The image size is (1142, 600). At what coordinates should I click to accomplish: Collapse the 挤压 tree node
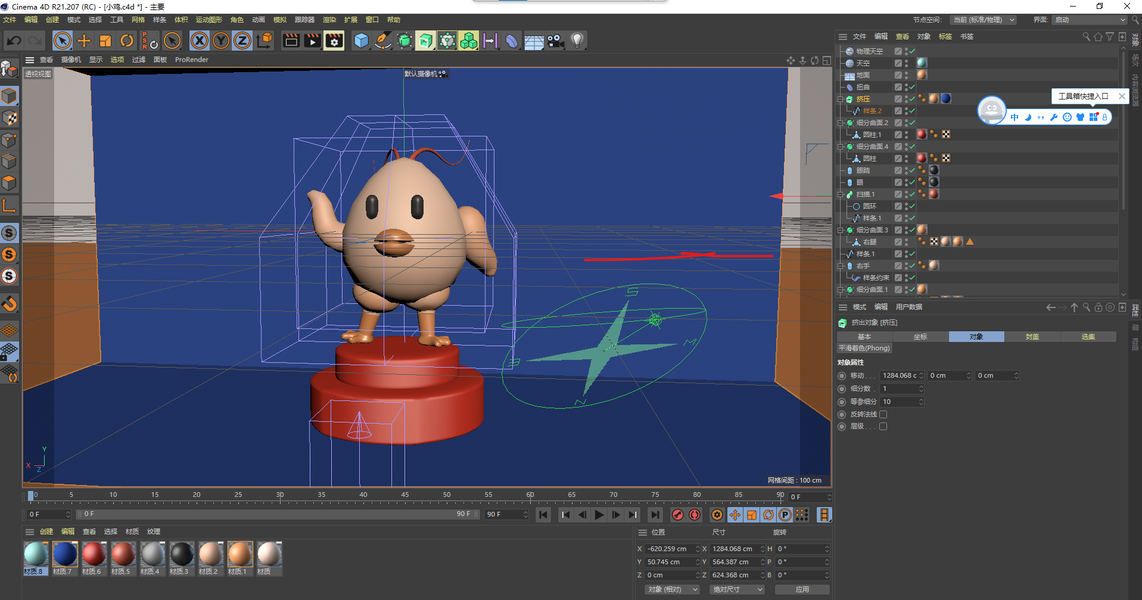click(x=840, y=99)
